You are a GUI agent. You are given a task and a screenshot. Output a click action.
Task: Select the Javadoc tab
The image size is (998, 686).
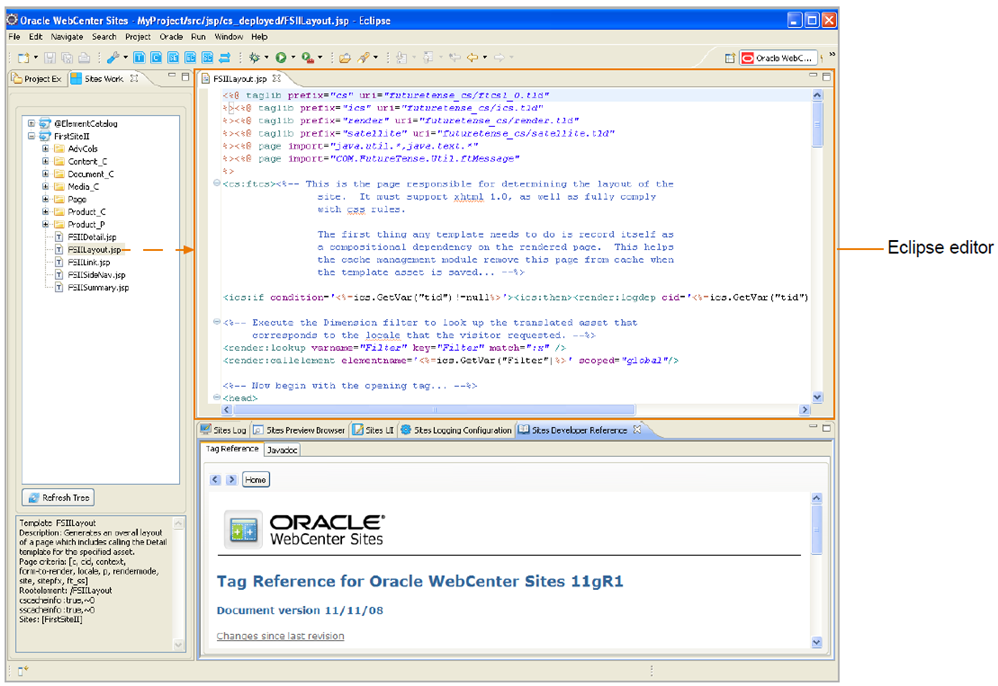[282, 450]
